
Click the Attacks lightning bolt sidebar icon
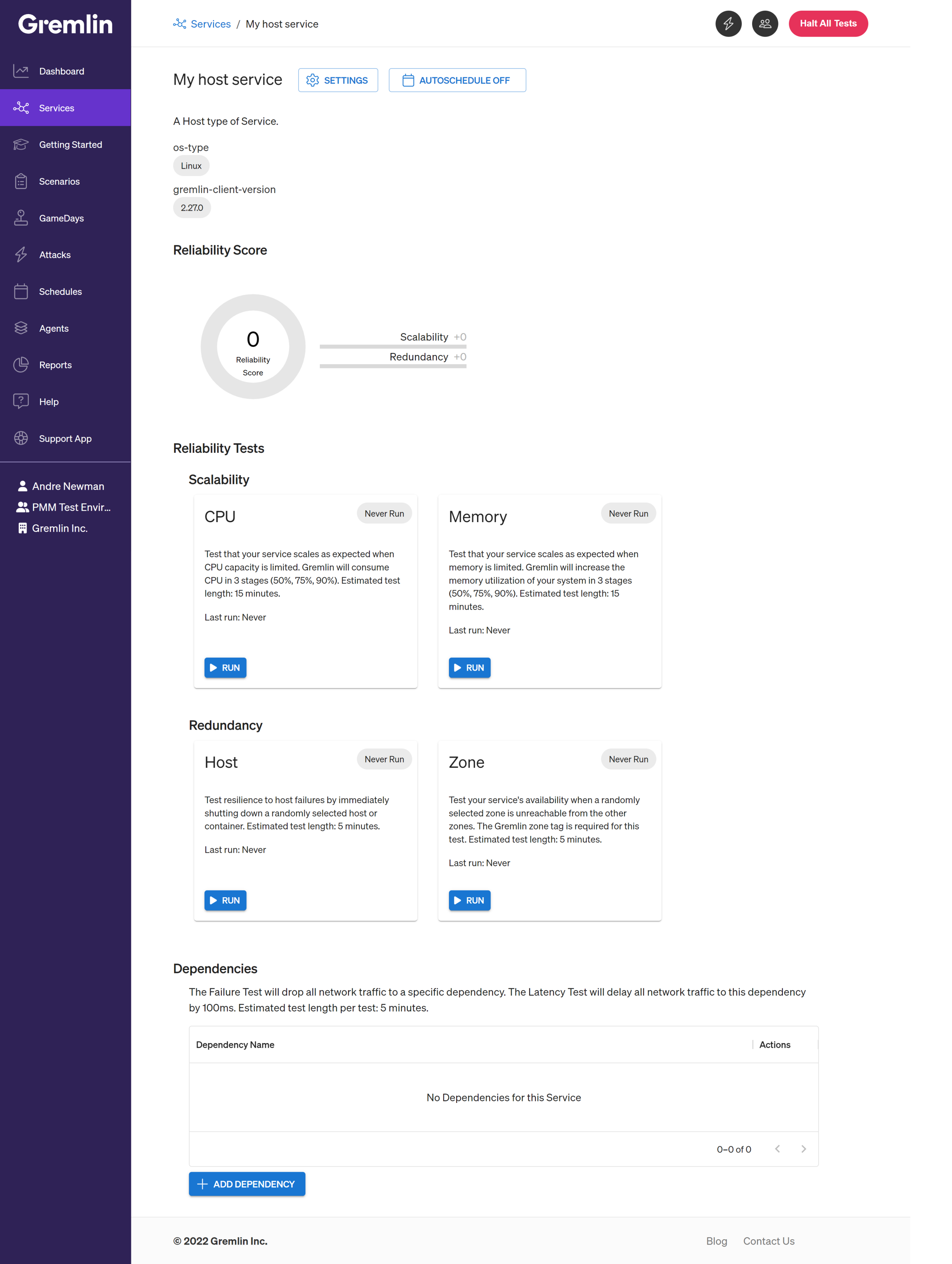[x=21, y=254]
